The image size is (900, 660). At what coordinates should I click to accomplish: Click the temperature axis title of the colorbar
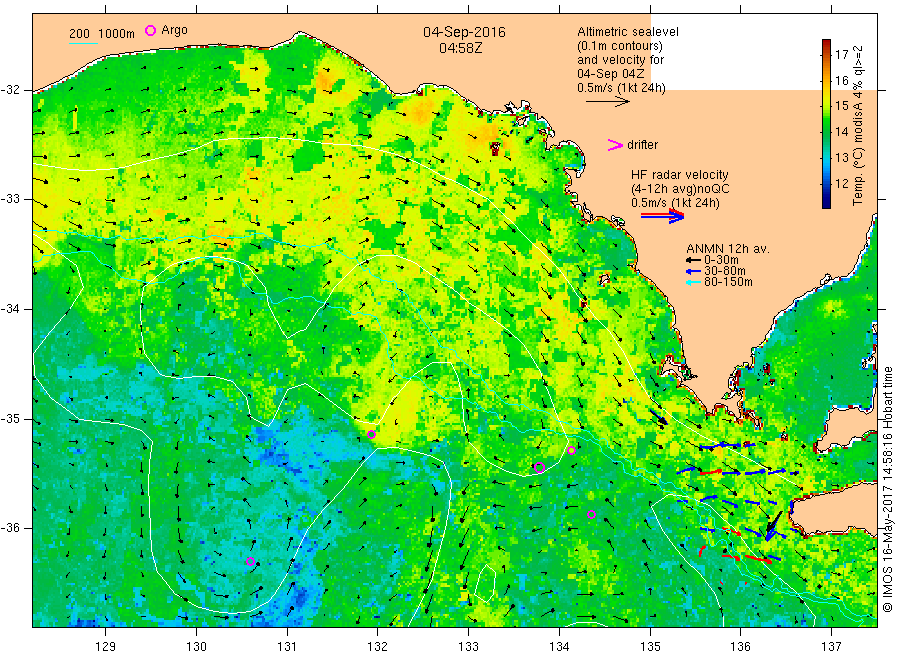pos(858,125)
